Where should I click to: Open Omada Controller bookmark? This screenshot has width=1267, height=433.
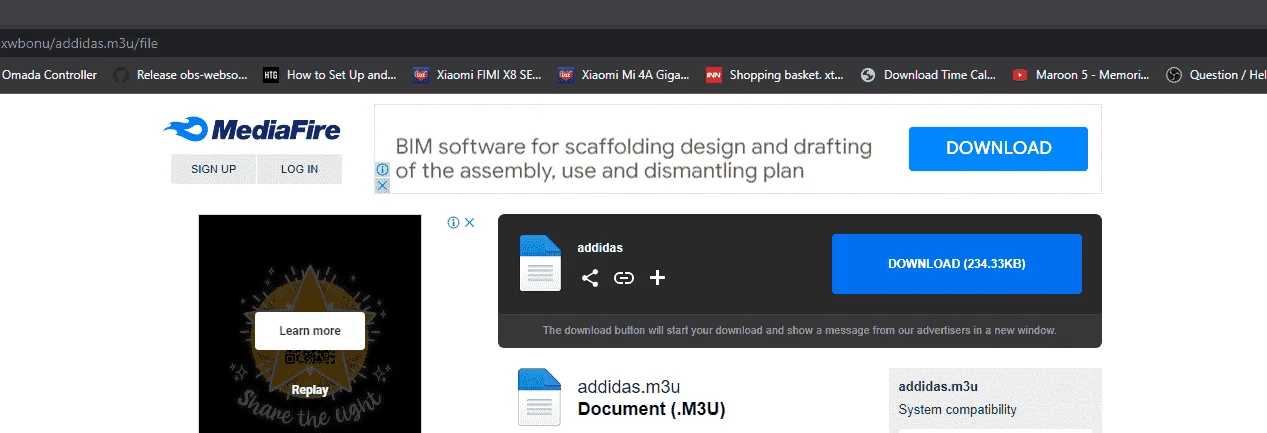(x=49, y=75)
